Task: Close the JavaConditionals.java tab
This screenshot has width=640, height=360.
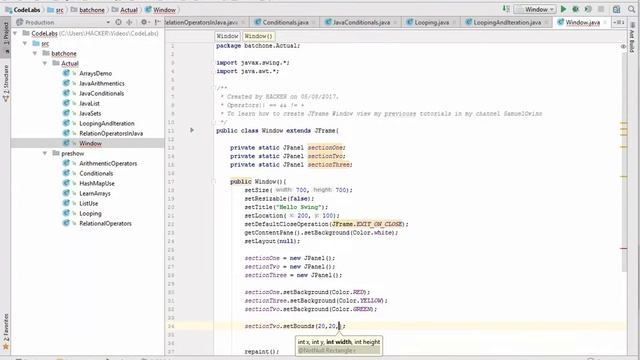Action: click(396, 22)
